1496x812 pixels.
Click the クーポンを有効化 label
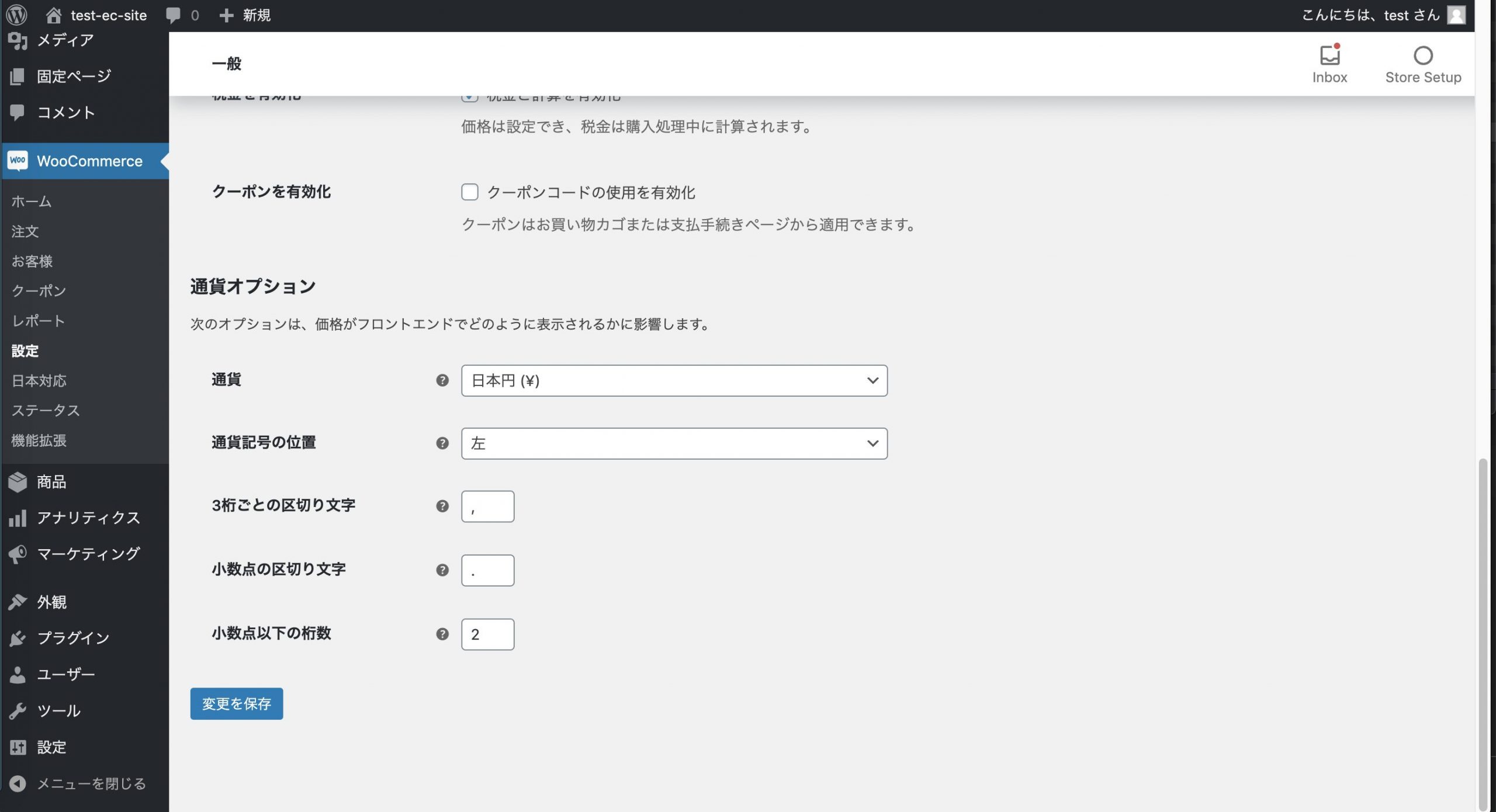point(271,192)
